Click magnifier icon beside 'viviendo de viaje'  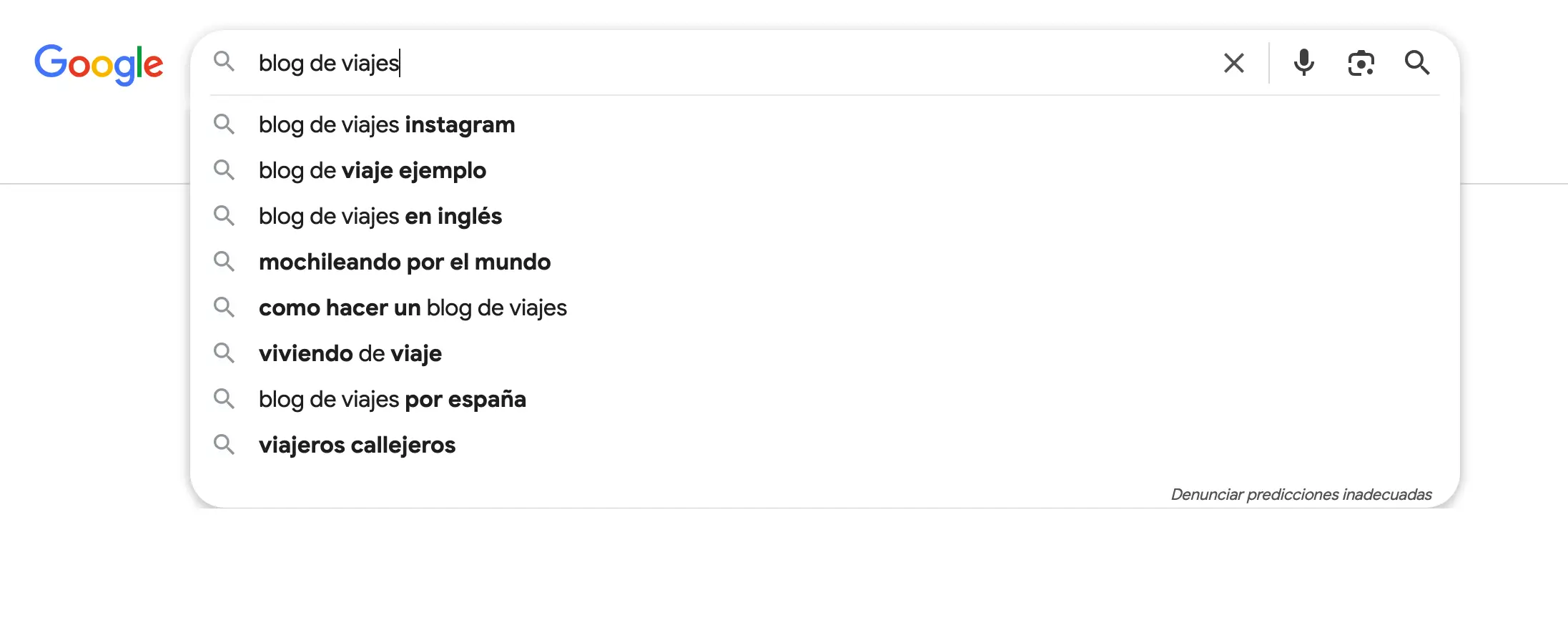(225, 353)
